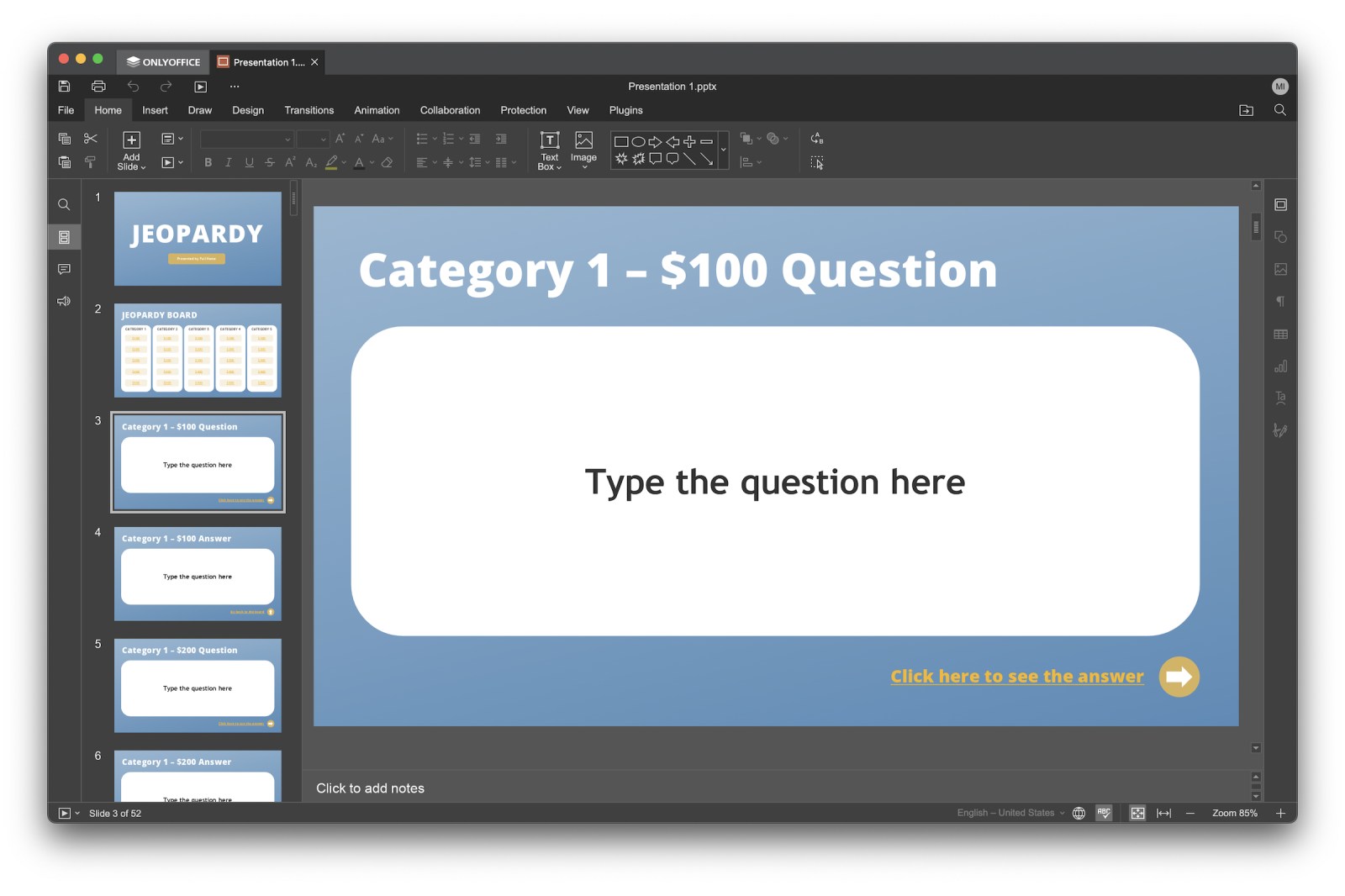Screen dimensions: 1345x896
Task: Select the line shape in gallery
Action: [x=689, y=159]
